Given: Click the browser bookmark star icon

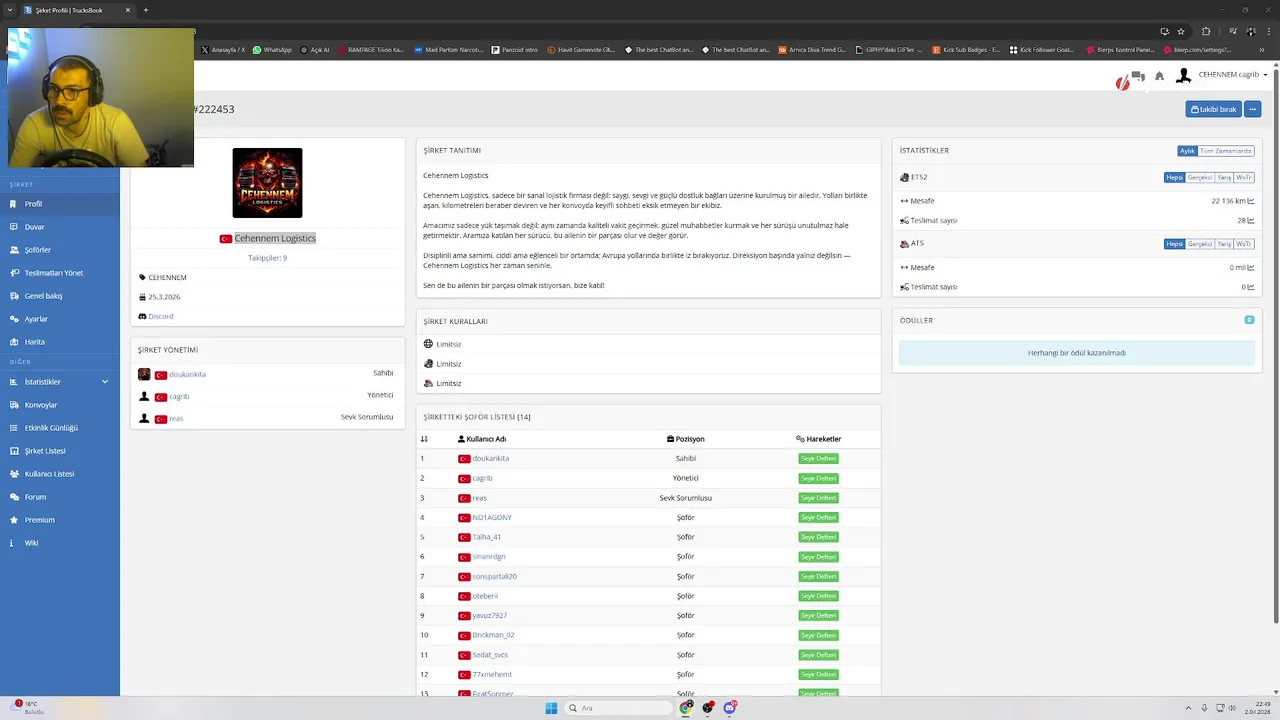Looking at the screenshot, I should pos(1181,31).
